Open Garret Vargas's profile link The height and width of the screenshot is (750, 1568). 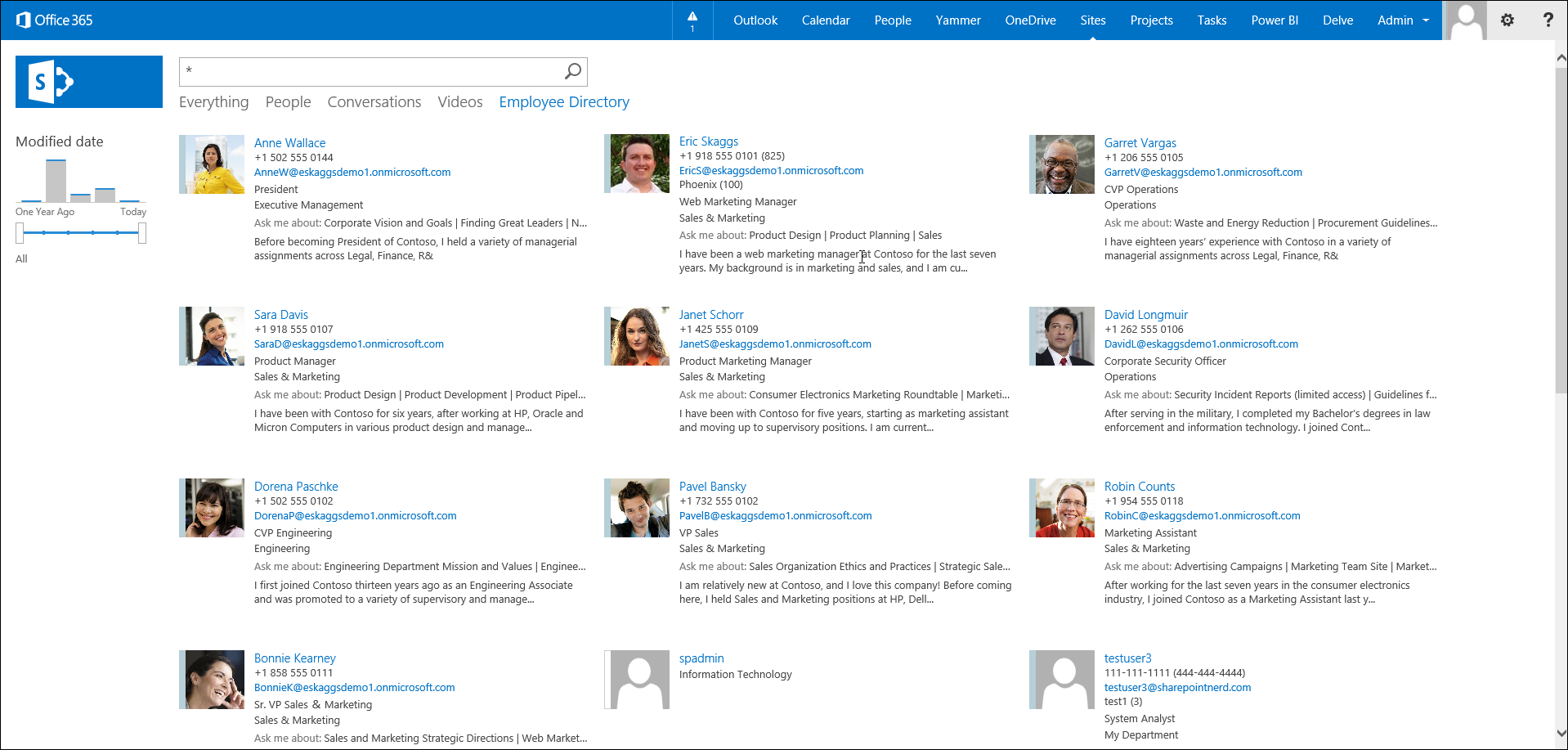tap(1140, 142)
